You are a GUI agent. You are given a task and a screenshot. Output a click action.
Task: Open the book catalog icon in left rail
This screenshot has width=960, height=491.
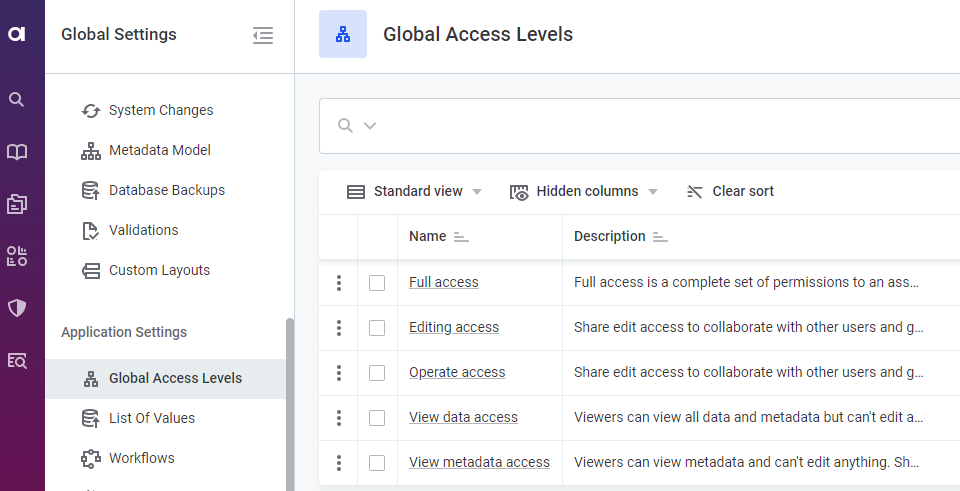[17, 152]
